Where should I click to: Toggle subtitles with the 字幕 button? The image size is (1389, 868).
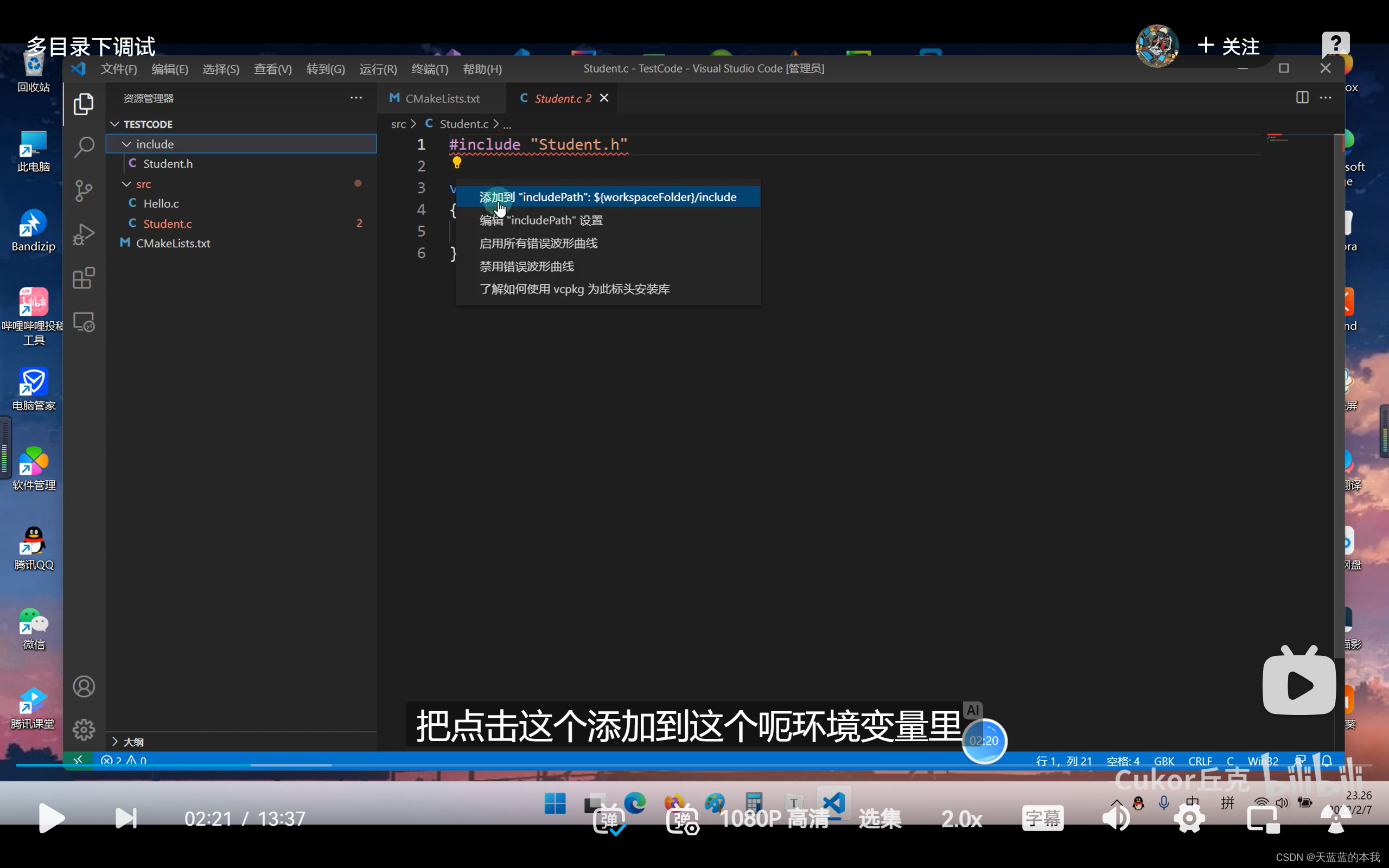[x=1042, y=818]
